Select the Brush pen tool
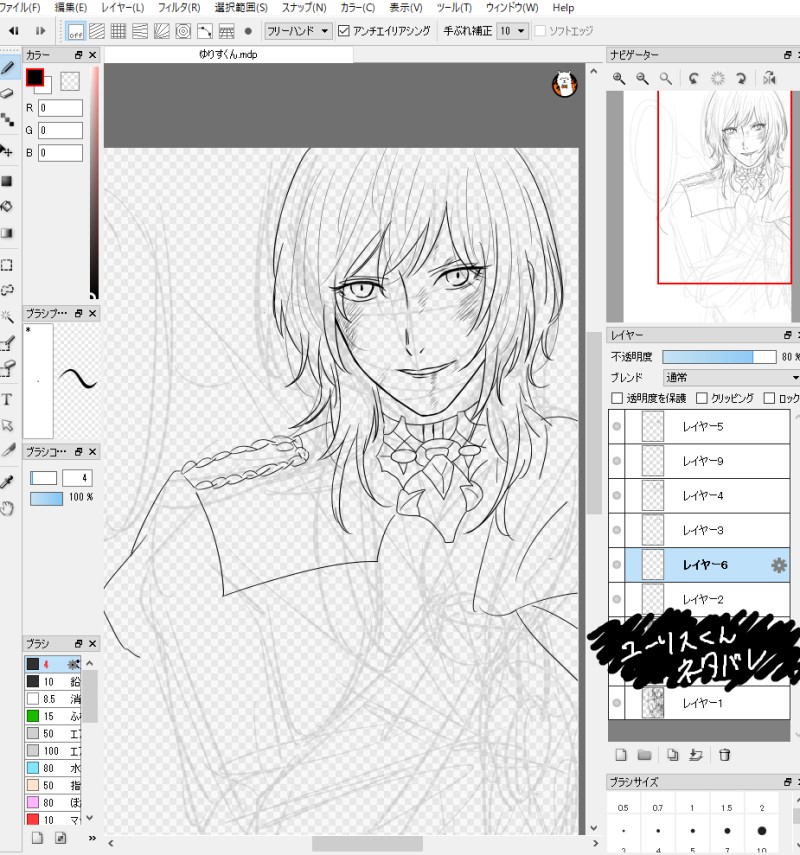The image size is (800, 855). tap(8, 68)
